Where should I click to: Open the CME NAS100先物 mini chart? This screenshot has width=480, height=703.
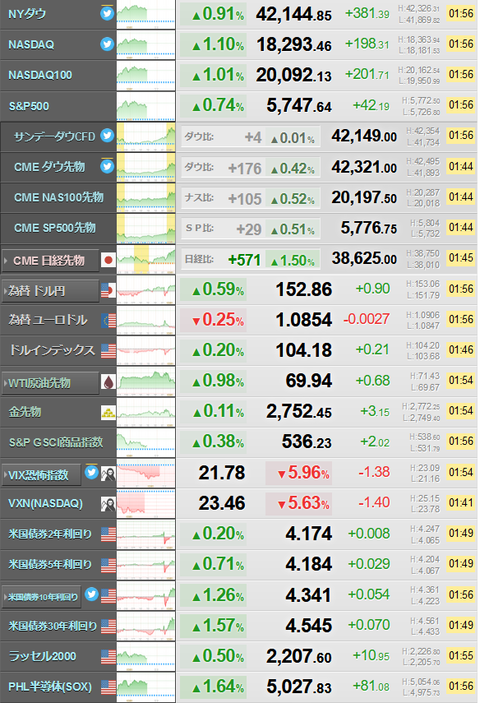pos(146,198)
